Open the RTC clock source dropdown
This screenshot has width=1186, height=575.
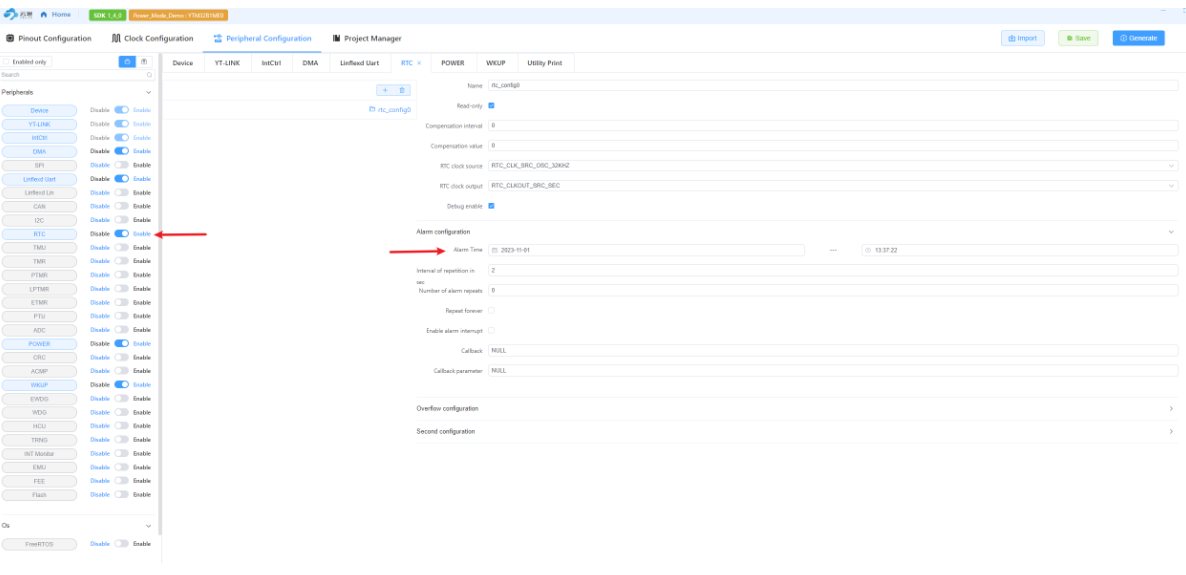(x=832, y=165)
